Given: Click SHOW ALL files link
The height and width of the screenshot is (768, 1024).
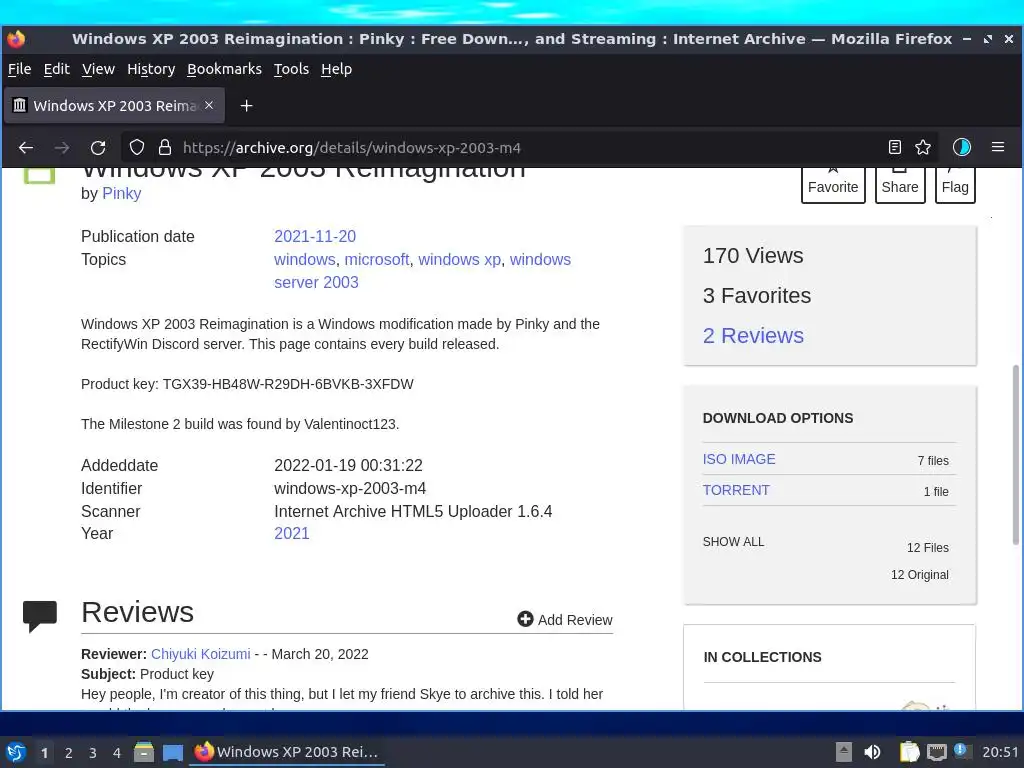Looking at the screenshot, I should click(x=733, y=542).
